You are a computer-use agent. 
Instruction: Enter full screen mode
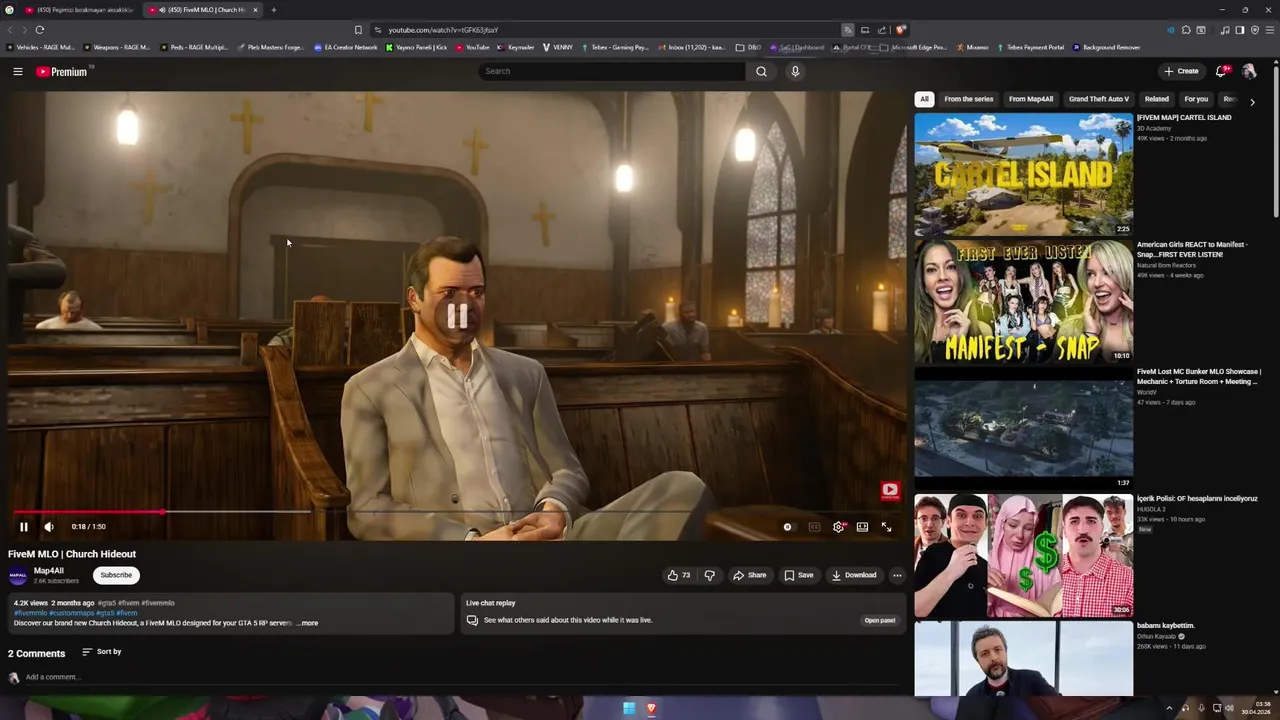click(x=886, y=527)
